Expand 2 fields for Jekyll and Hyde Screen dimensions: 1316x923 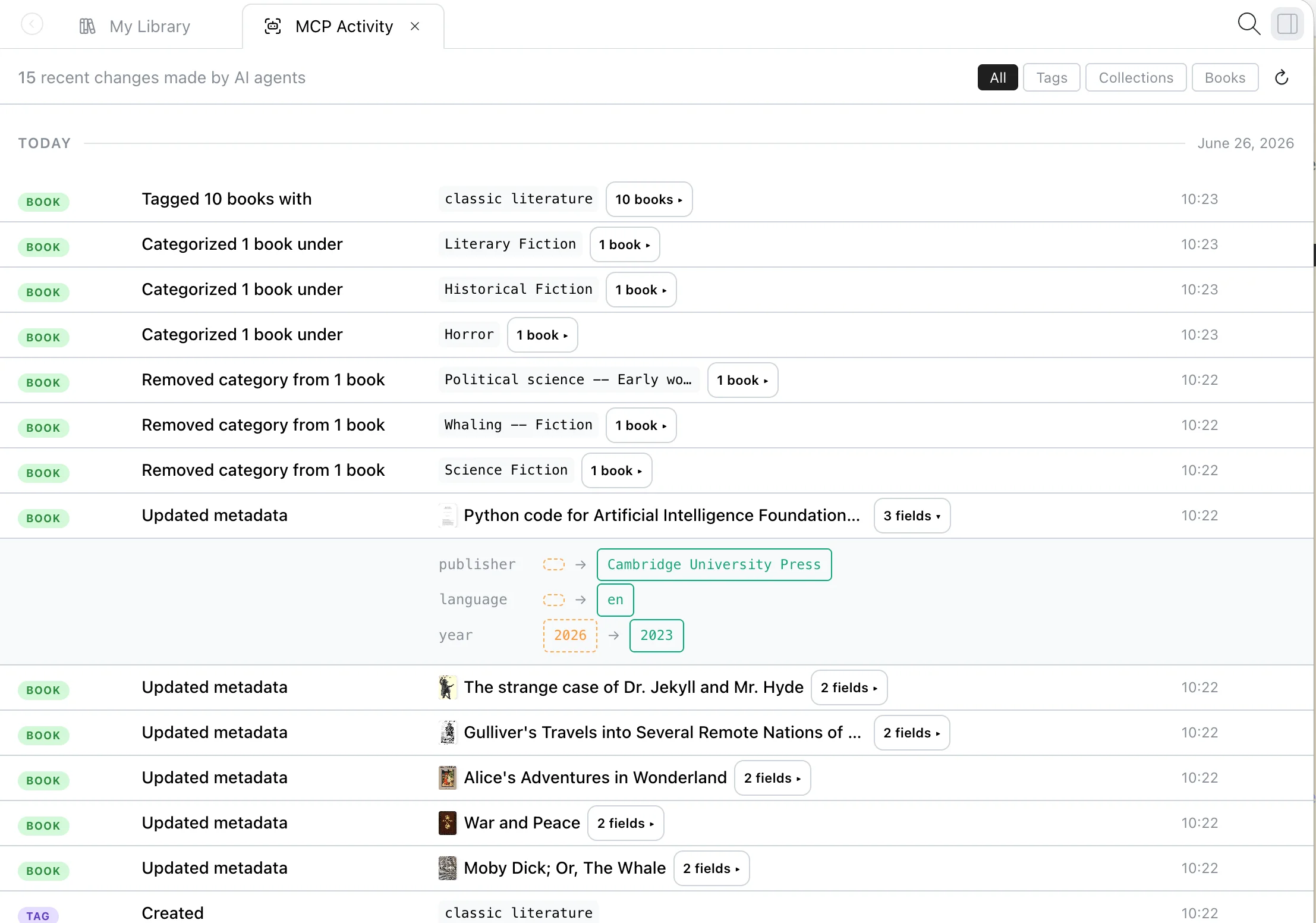pyautogui.click(x=849, y=687)
